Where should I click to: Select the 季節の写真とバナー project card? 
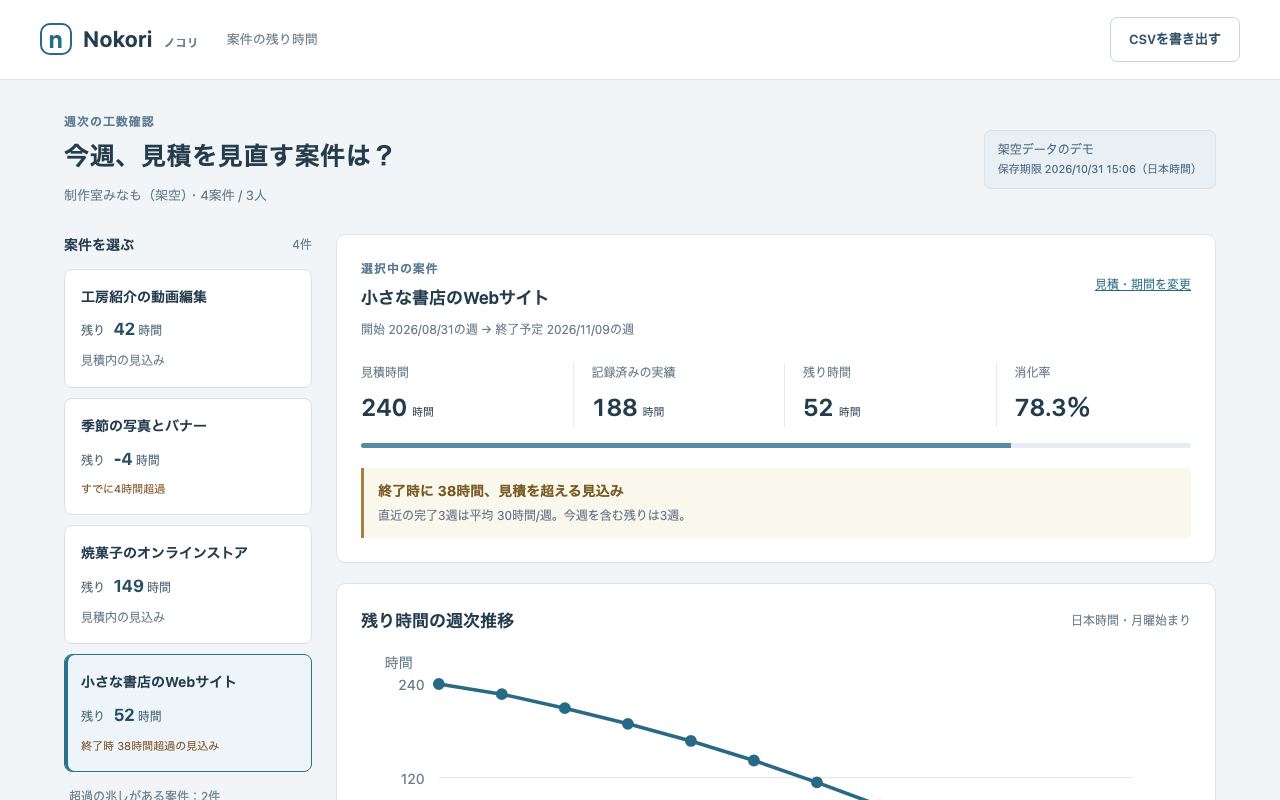188,457
